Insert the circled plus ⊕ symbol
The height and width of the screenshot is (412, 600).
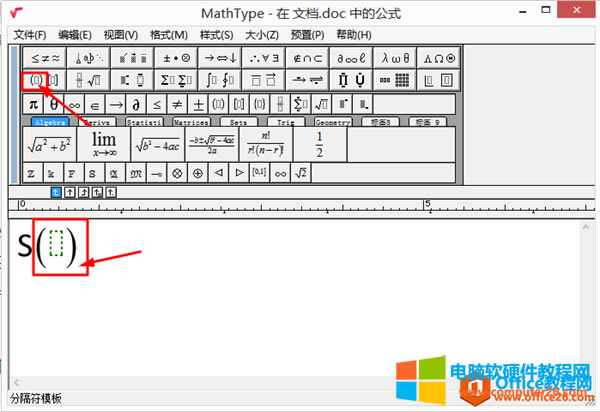click(x=197, y=173)
